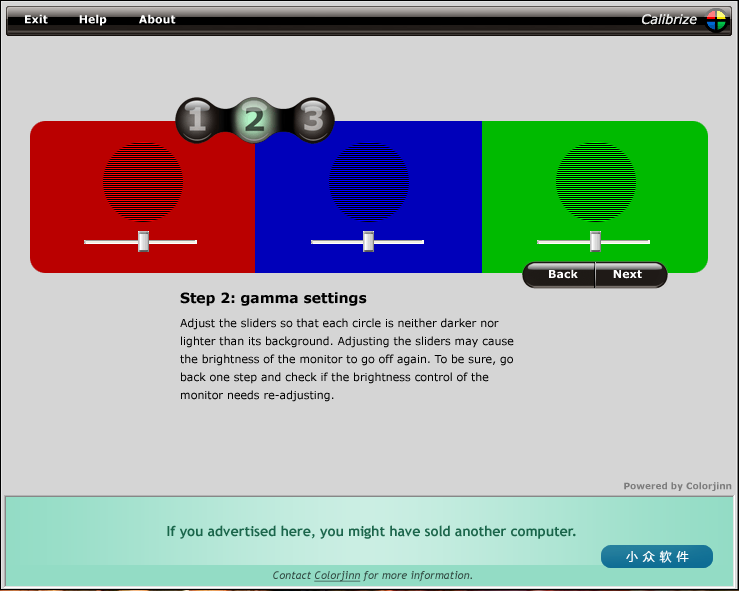Click the advertisement banner text

pyautogui.click(x=371, y=532)
